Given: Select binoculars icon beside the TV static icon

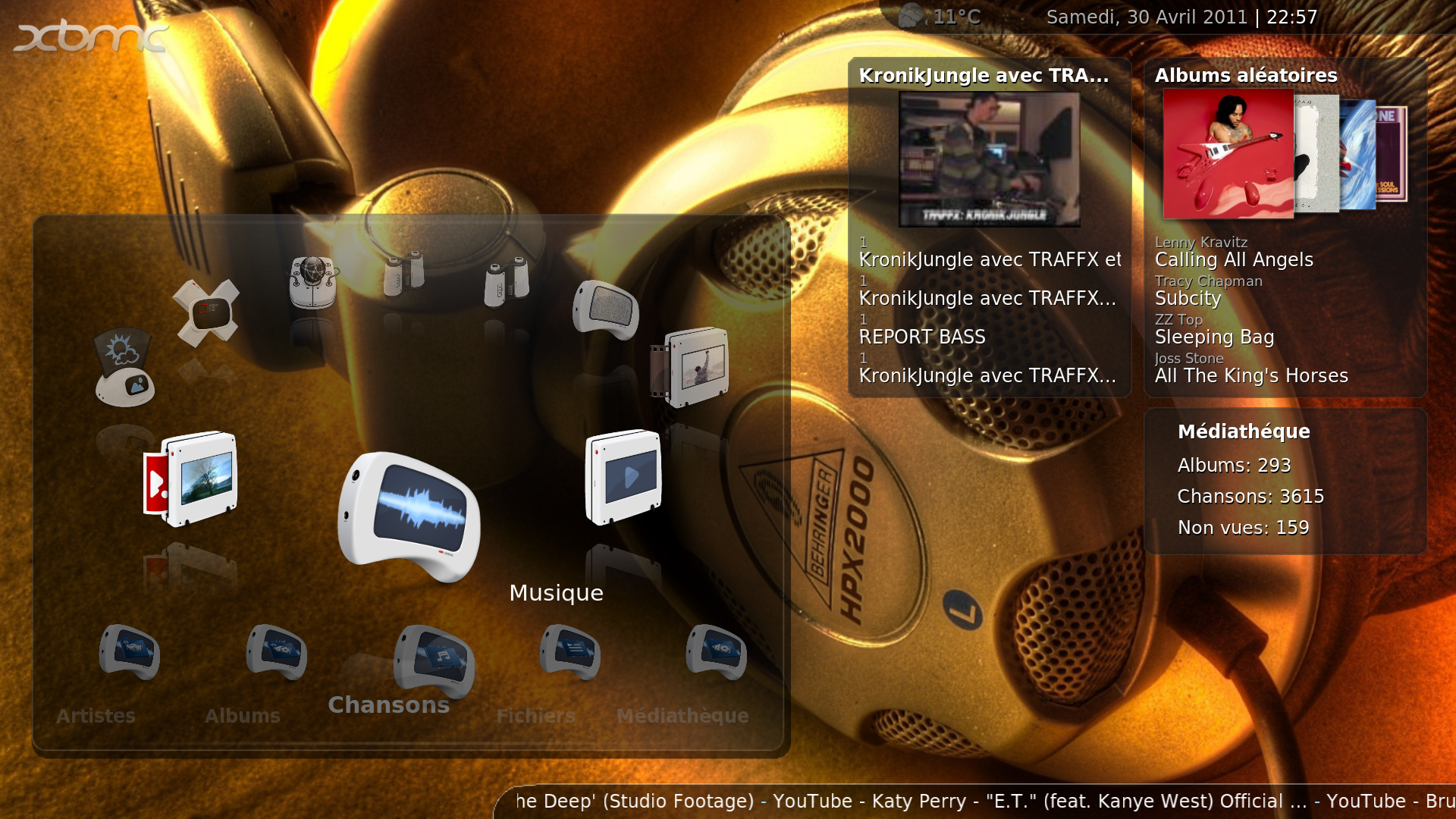Looking at the screenshot, I should [507, 282].
